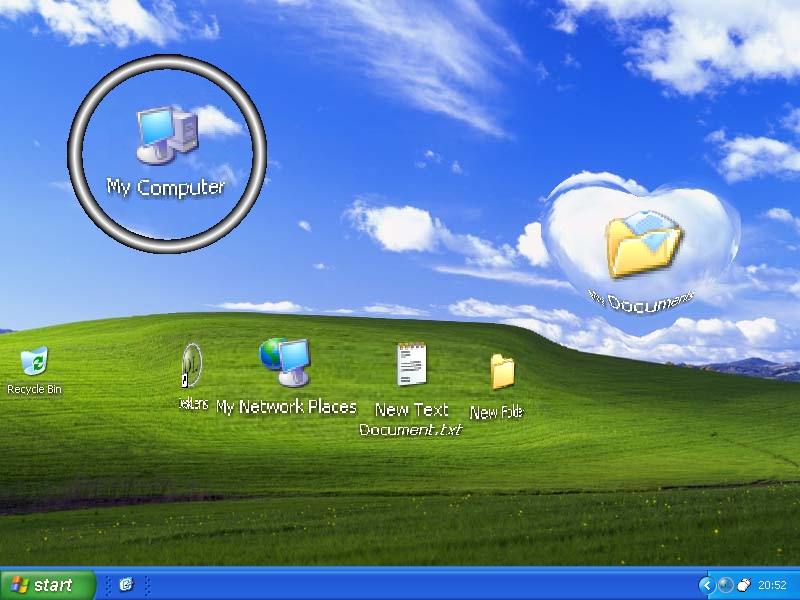This screenshot has width=800, height=600.
Task: Select the My Computer desktop icon
Action: (167, 136)
